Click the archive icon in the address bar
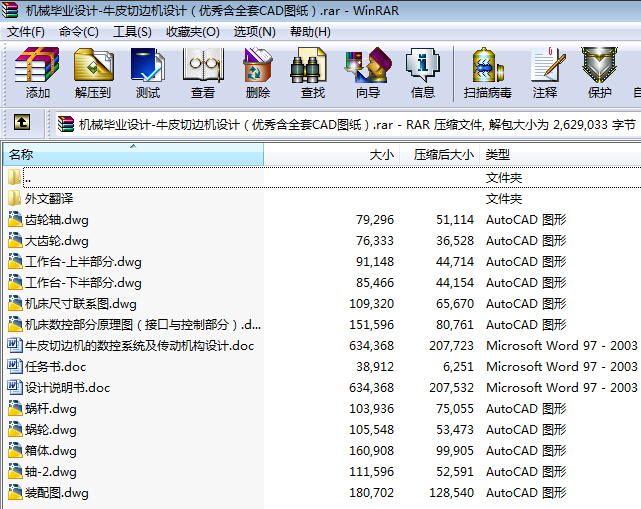This screenshot has width=641, height=509. [66, 124]
